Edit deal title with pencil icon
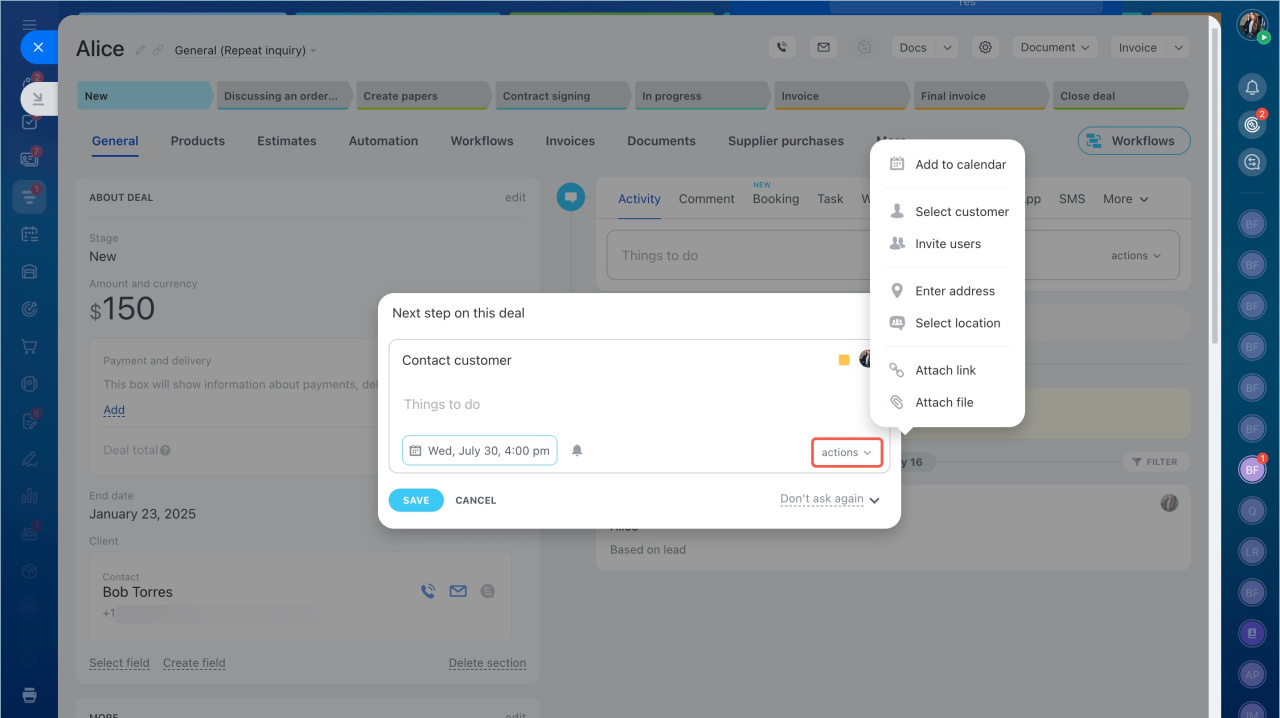This screenshot has width=1280, height=718. click(141, 50)
